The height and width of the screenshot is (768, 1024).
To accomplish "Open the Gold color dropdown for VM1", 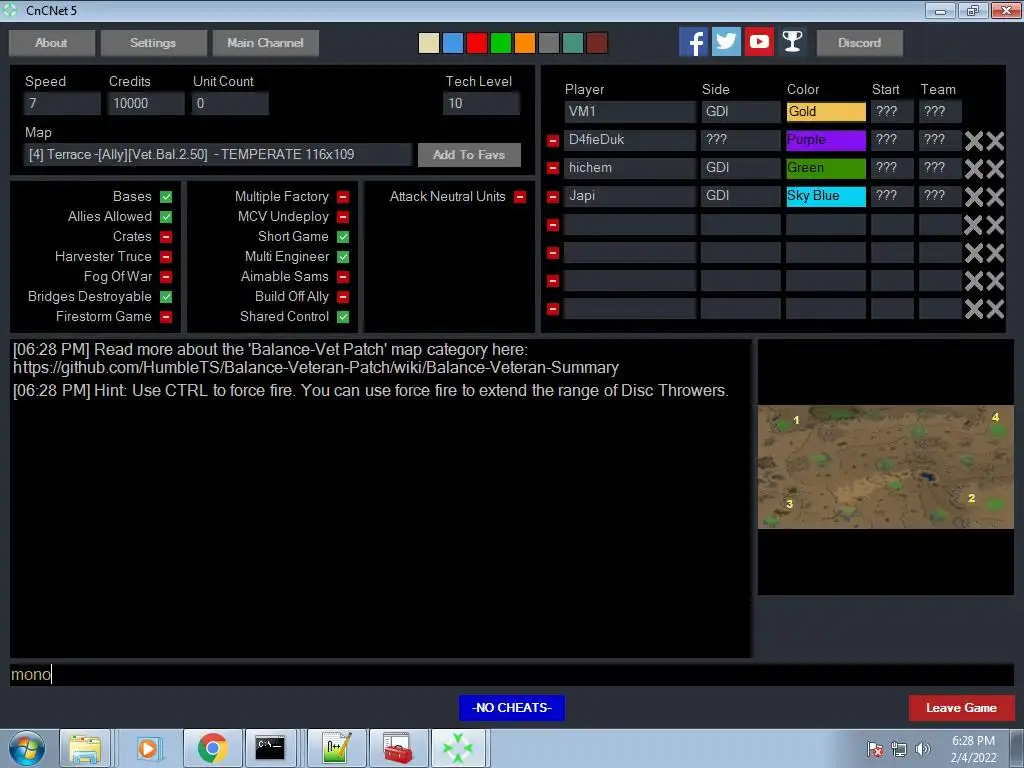I will coord(826,112).
